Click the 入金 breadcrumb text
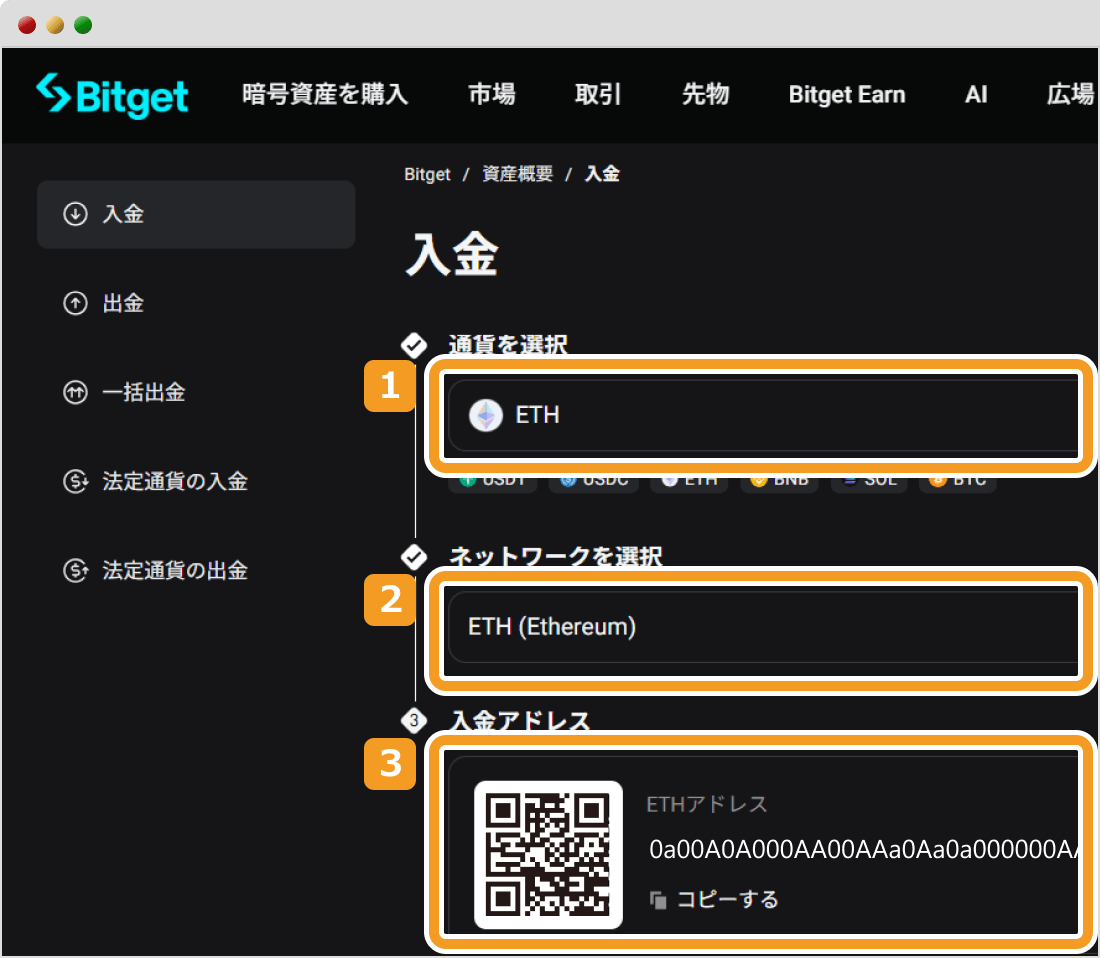The height and width of the screenshot is (958, 1100). pyautogui.click(x=602, y=174)
